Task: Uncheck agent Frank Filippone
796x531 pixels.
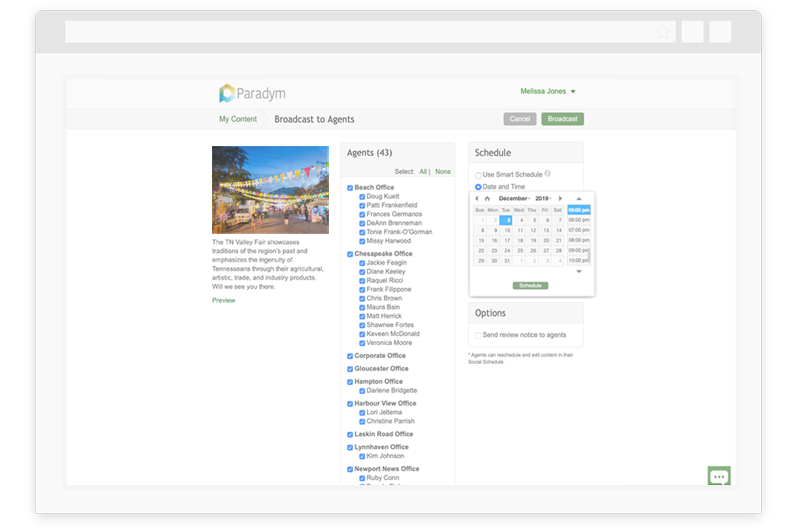Action: [362, 290]
